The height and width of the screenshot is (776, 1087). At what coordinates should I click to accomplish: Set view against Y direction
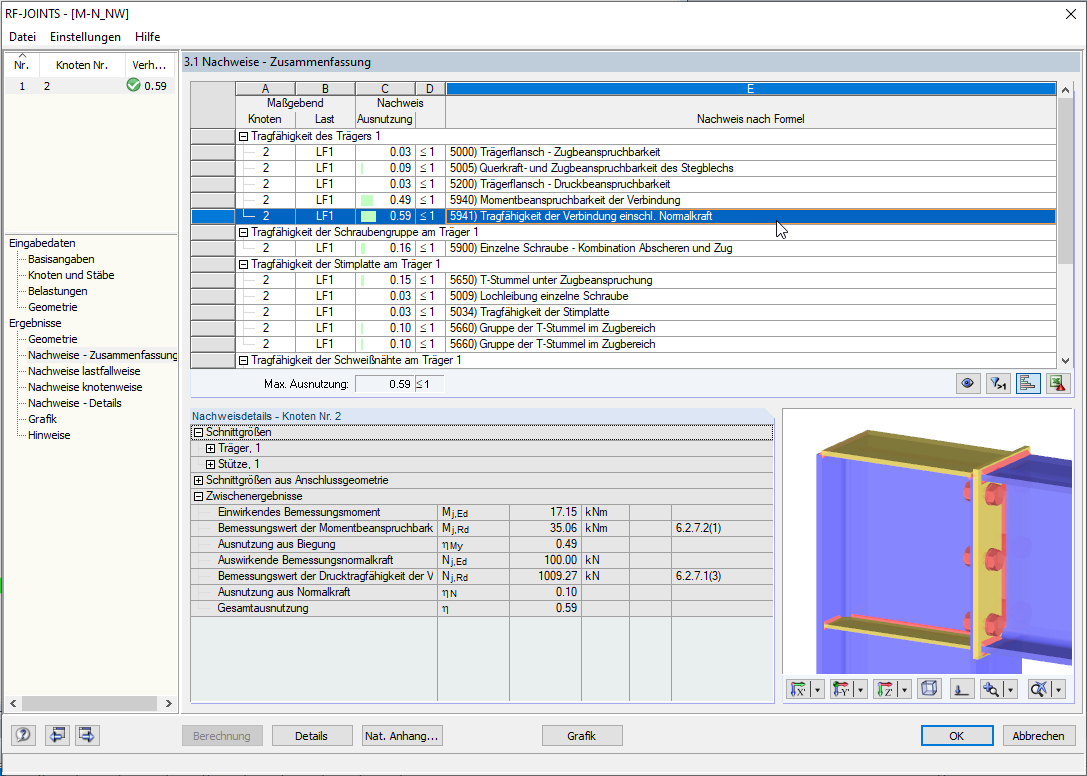coord(842,689)
